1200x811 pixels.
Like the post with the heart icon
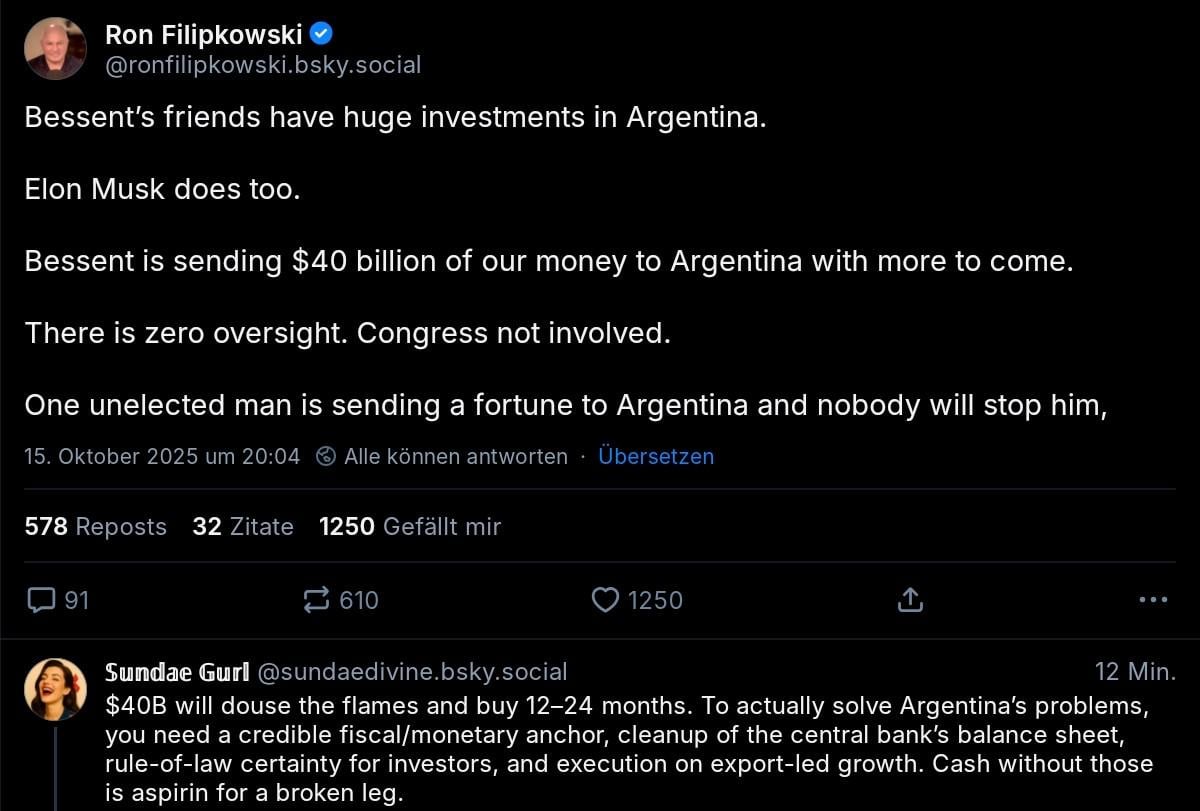pos(605,600)
